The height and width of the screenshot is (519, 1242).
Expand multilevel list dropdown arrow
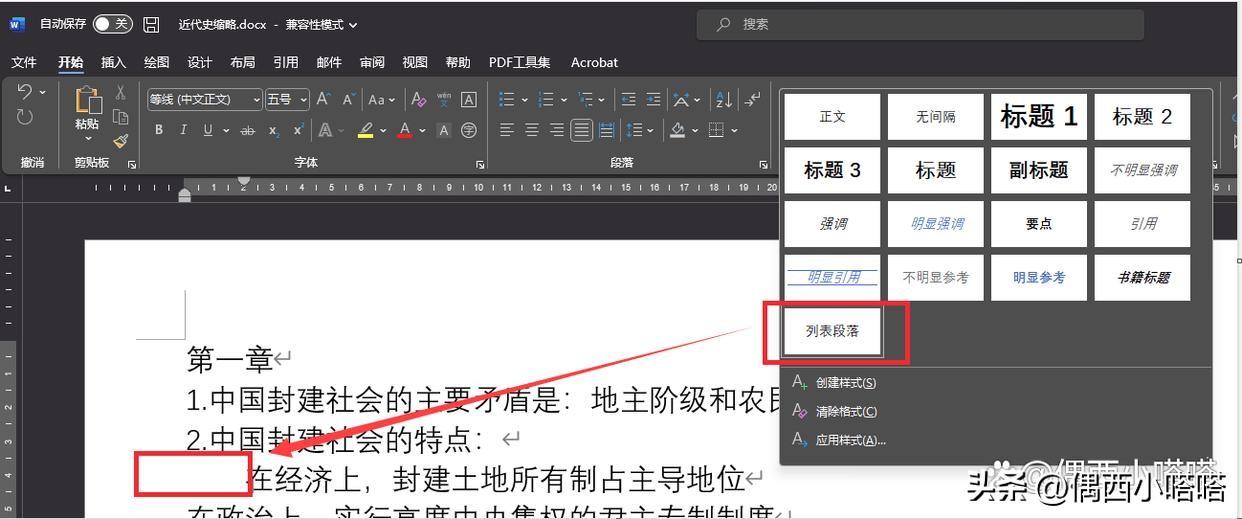coord(601,99)
